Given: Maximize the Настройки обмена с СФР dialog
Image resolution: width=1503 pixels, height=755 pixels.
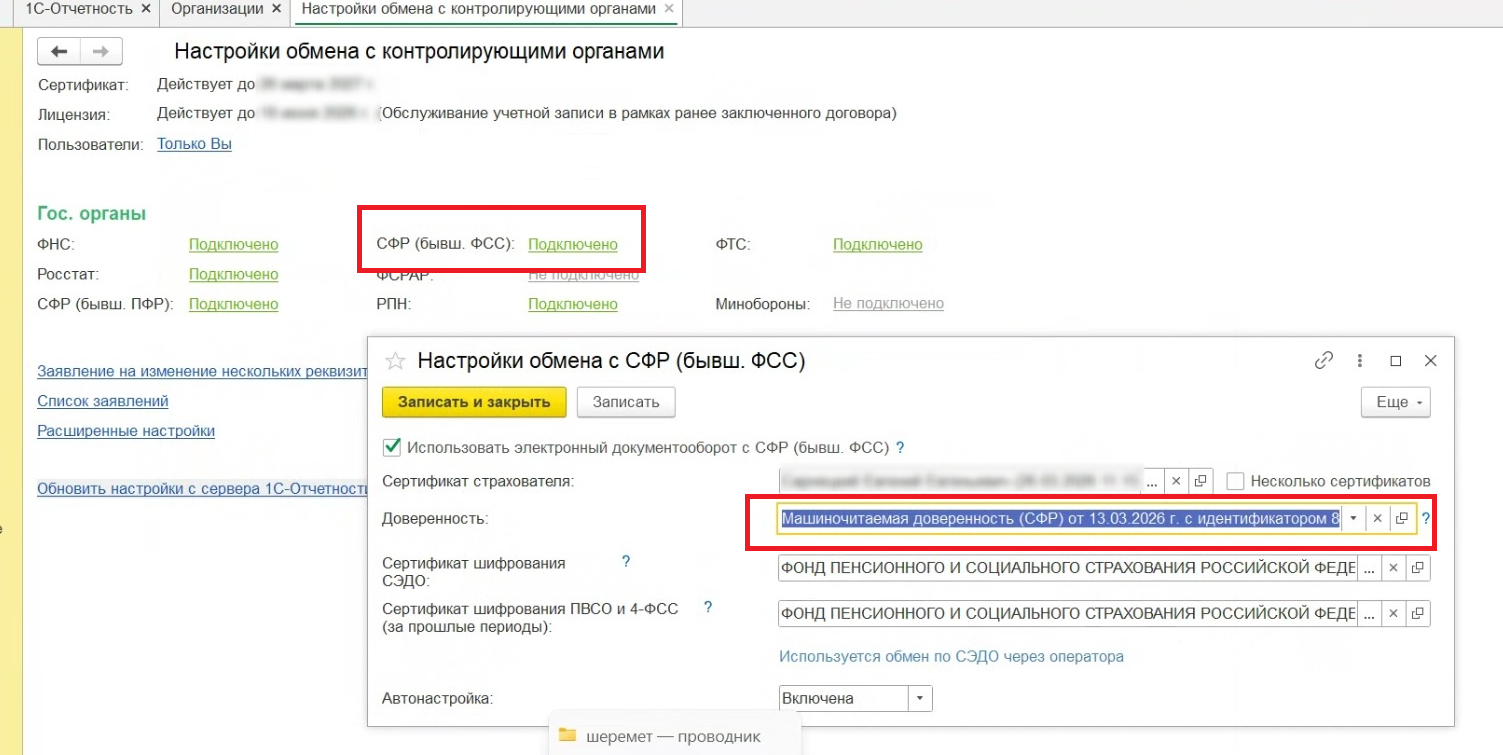Looking at the screenshot, I should pos(1396,360).
